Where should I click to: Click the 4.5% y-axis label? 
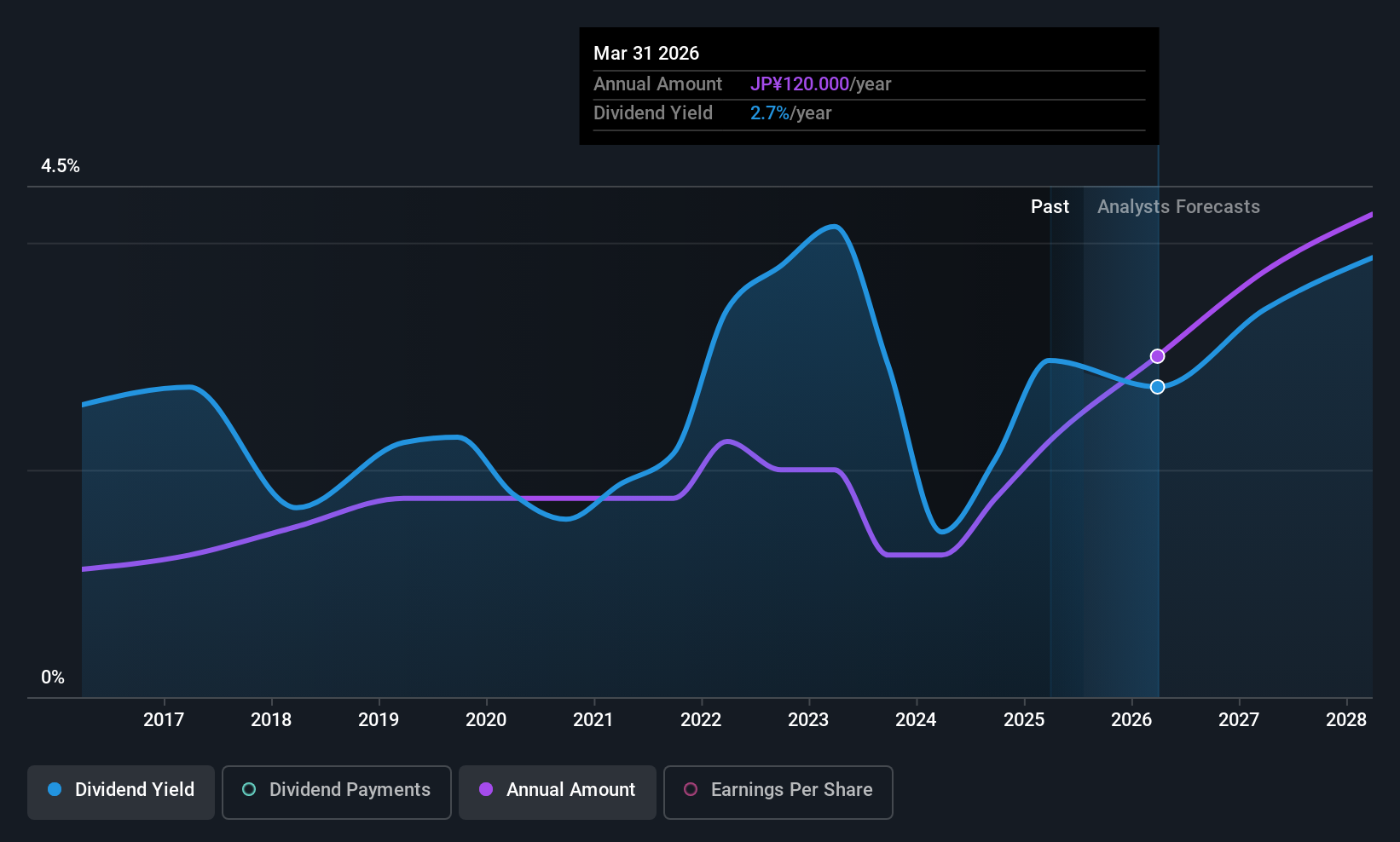(x=60, y=165)
